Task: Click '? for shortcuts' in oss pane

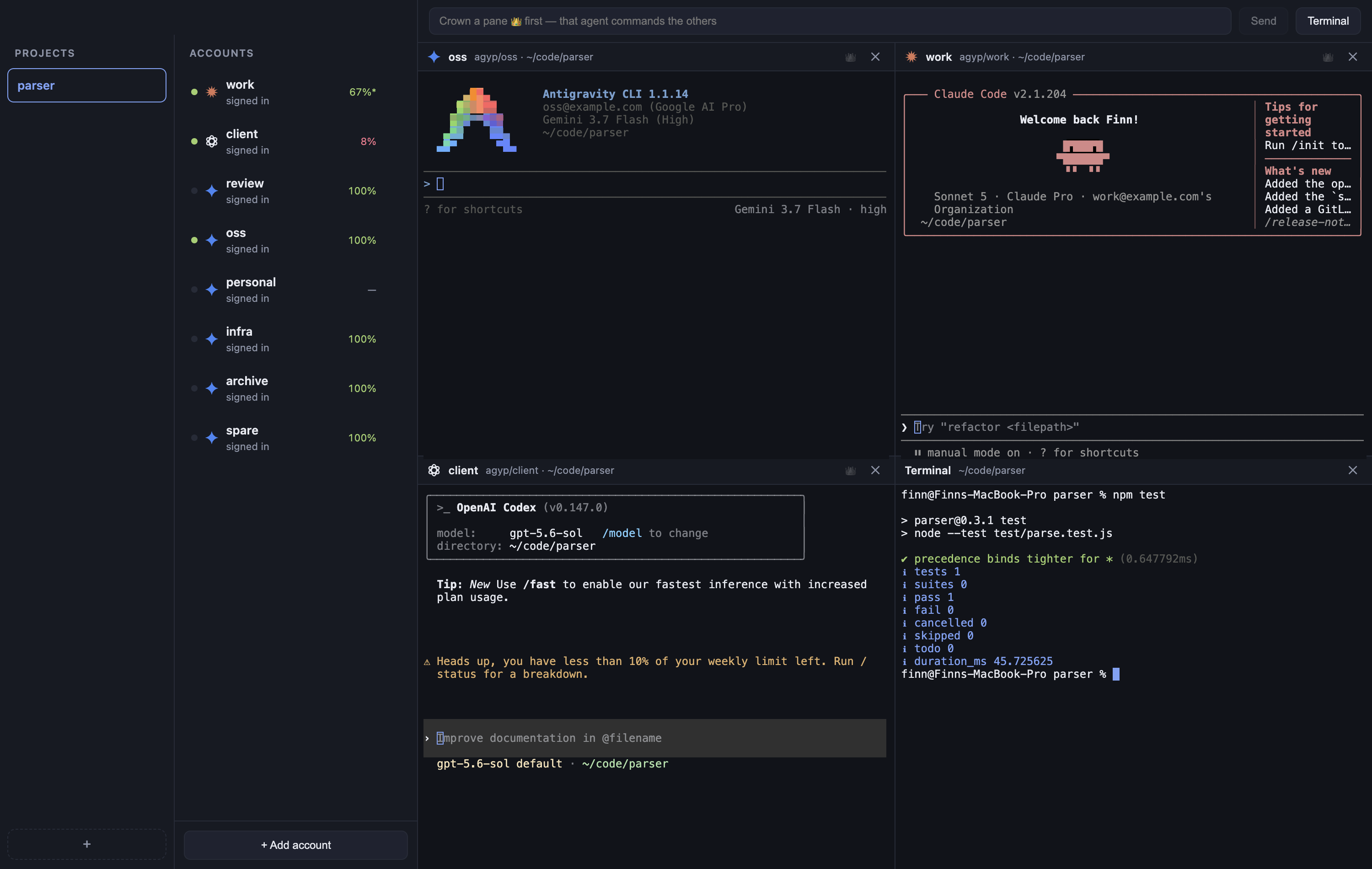Action: click(x=473, y=209)
